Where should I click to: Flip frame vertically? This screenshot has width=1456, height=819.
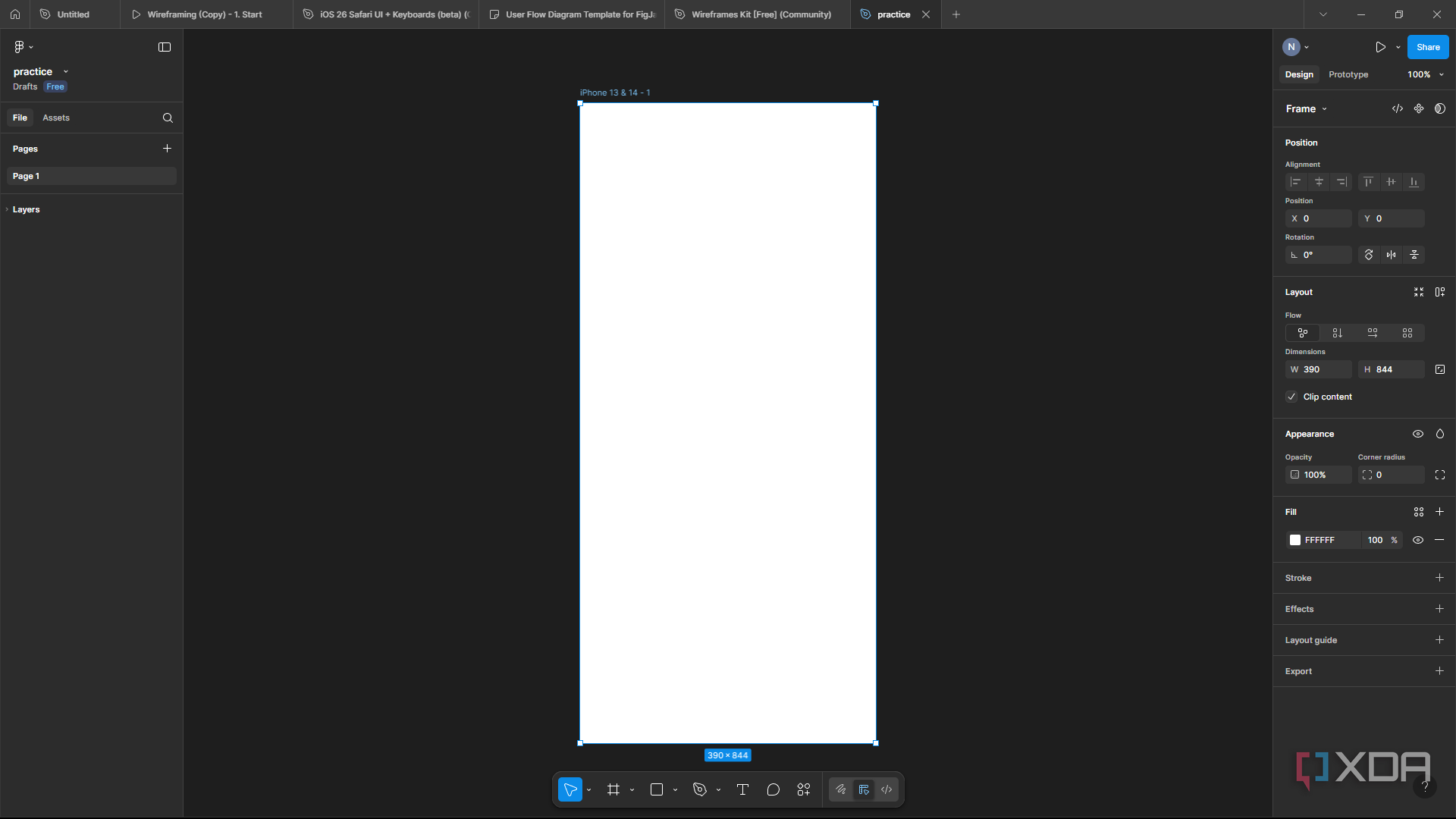click(1414, 255)
